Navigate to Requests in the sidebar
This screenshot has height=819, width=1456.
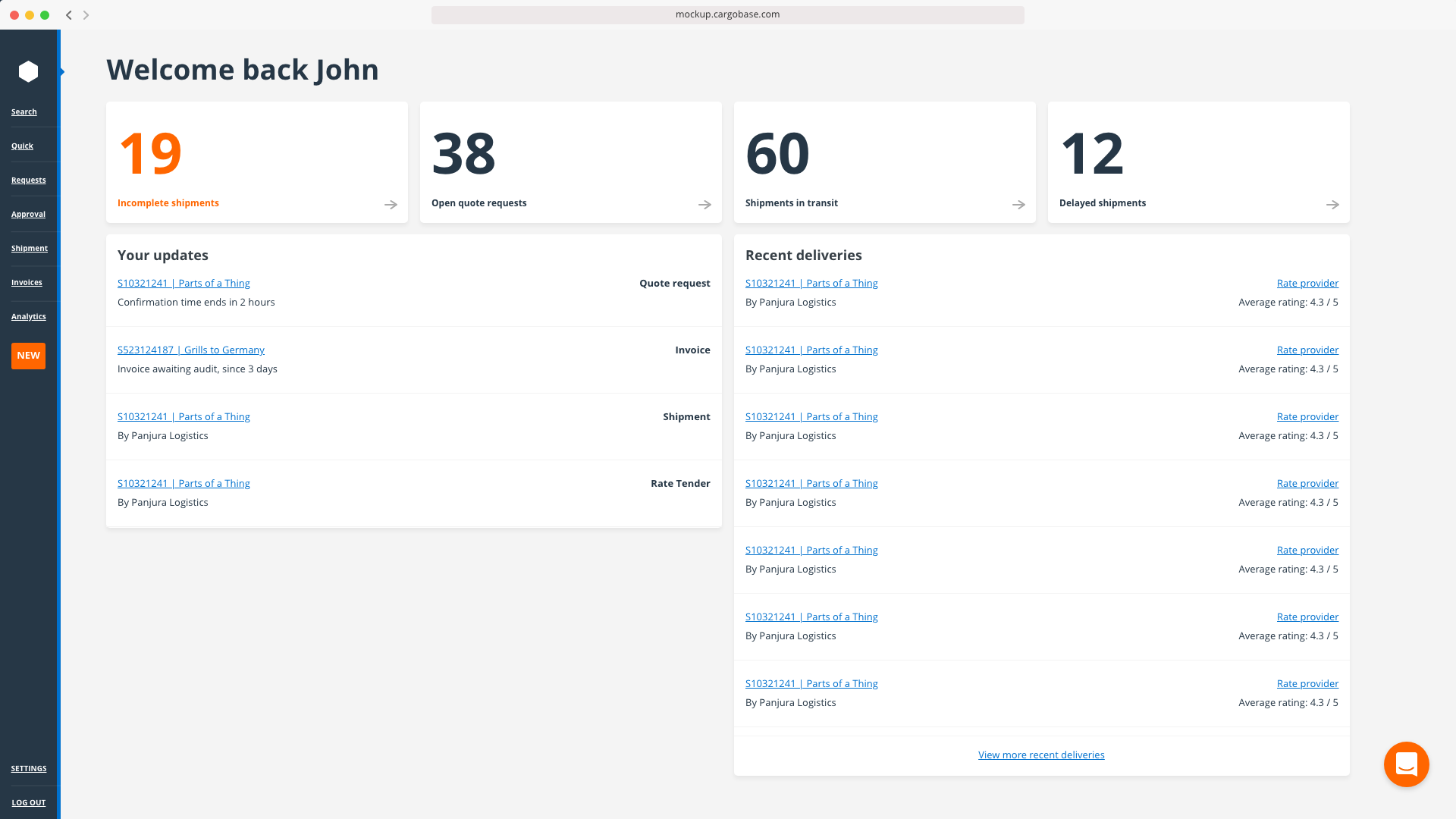pos(28,180)
